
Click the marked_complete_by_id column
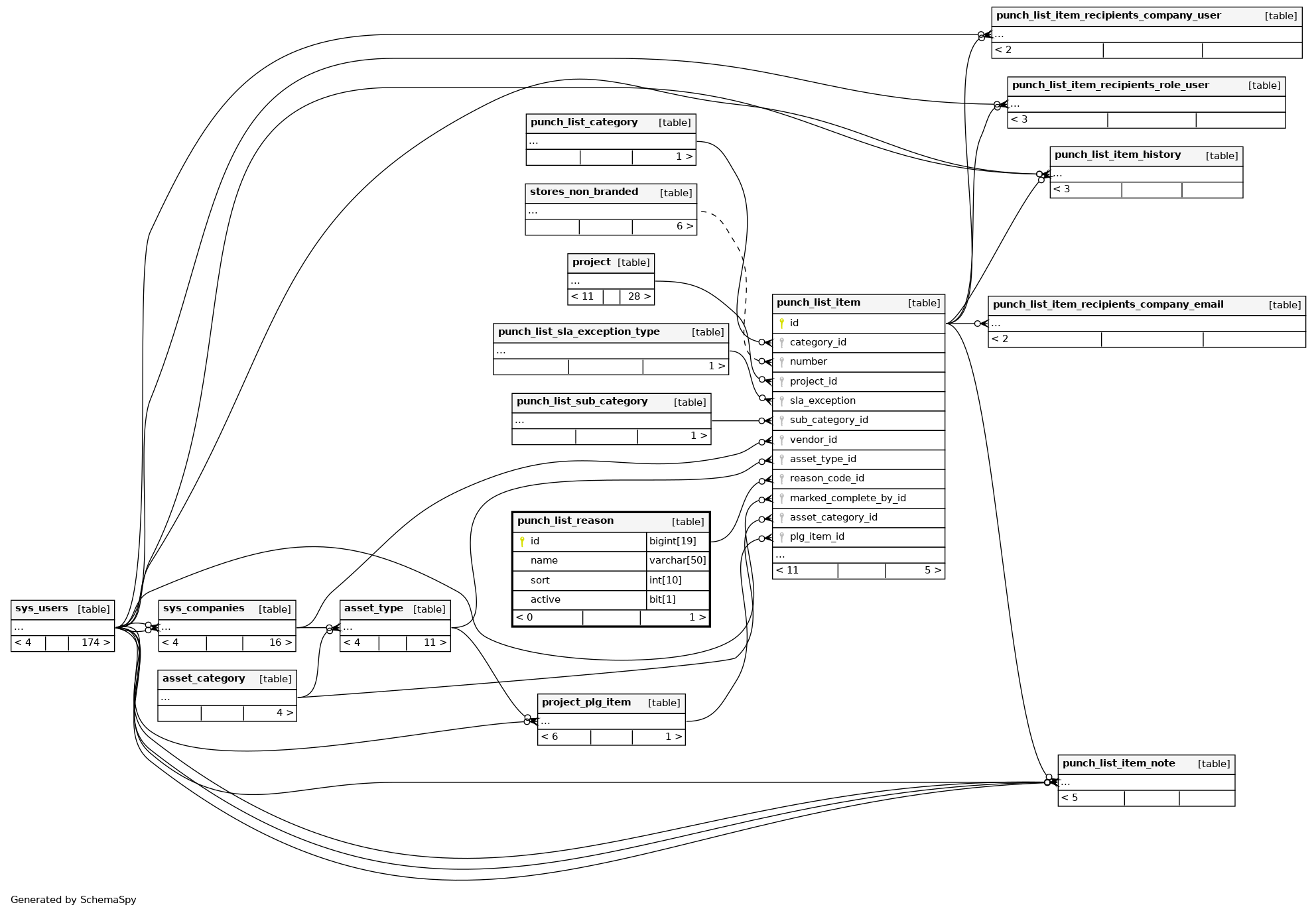pyautogui.click(x=847, y=499)
